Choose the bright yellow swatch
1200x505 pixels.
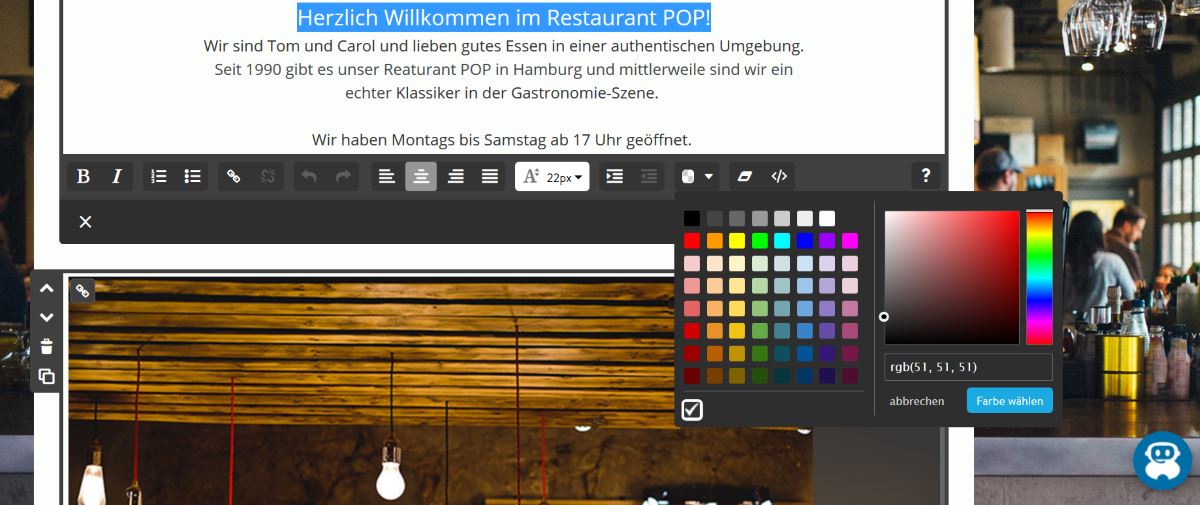pos(737,241)
